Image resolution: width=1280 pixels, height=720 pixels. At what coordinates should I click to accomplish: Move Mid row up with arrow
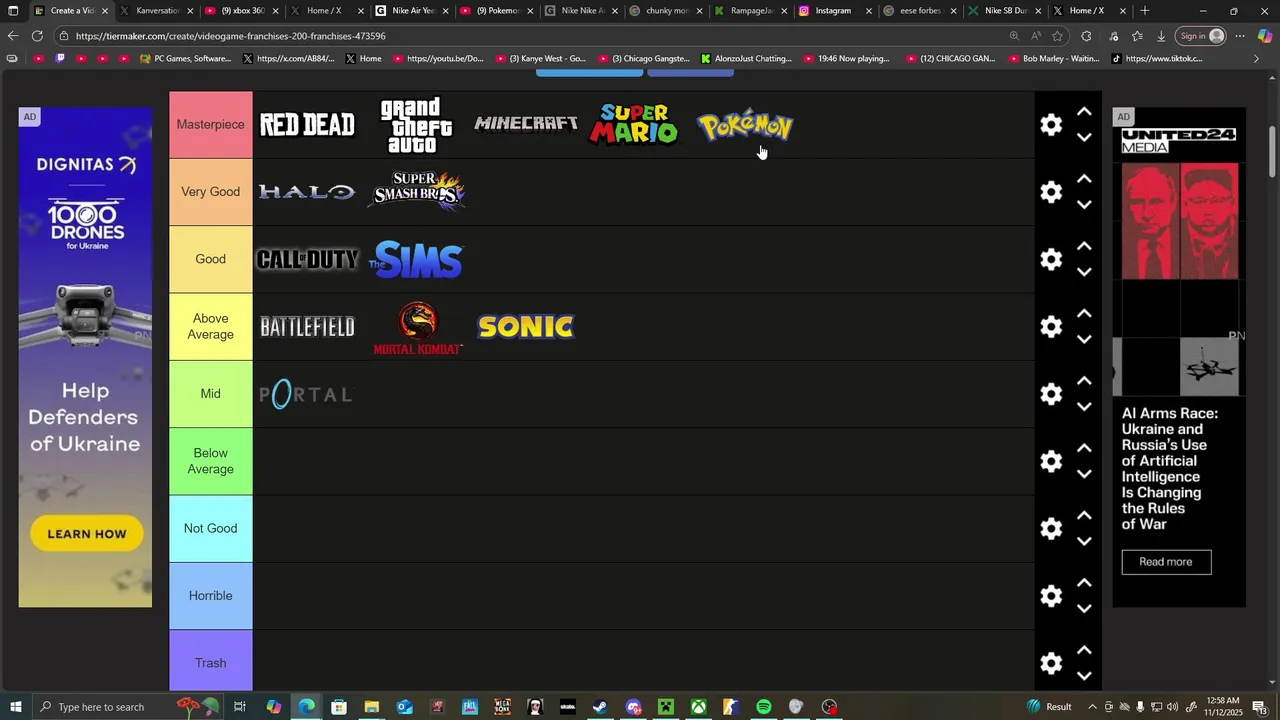click(x=1084, y=381)
